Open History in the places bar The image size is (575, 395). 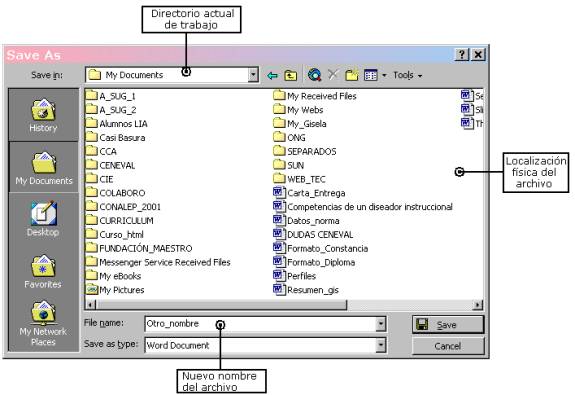coord(43,115)
